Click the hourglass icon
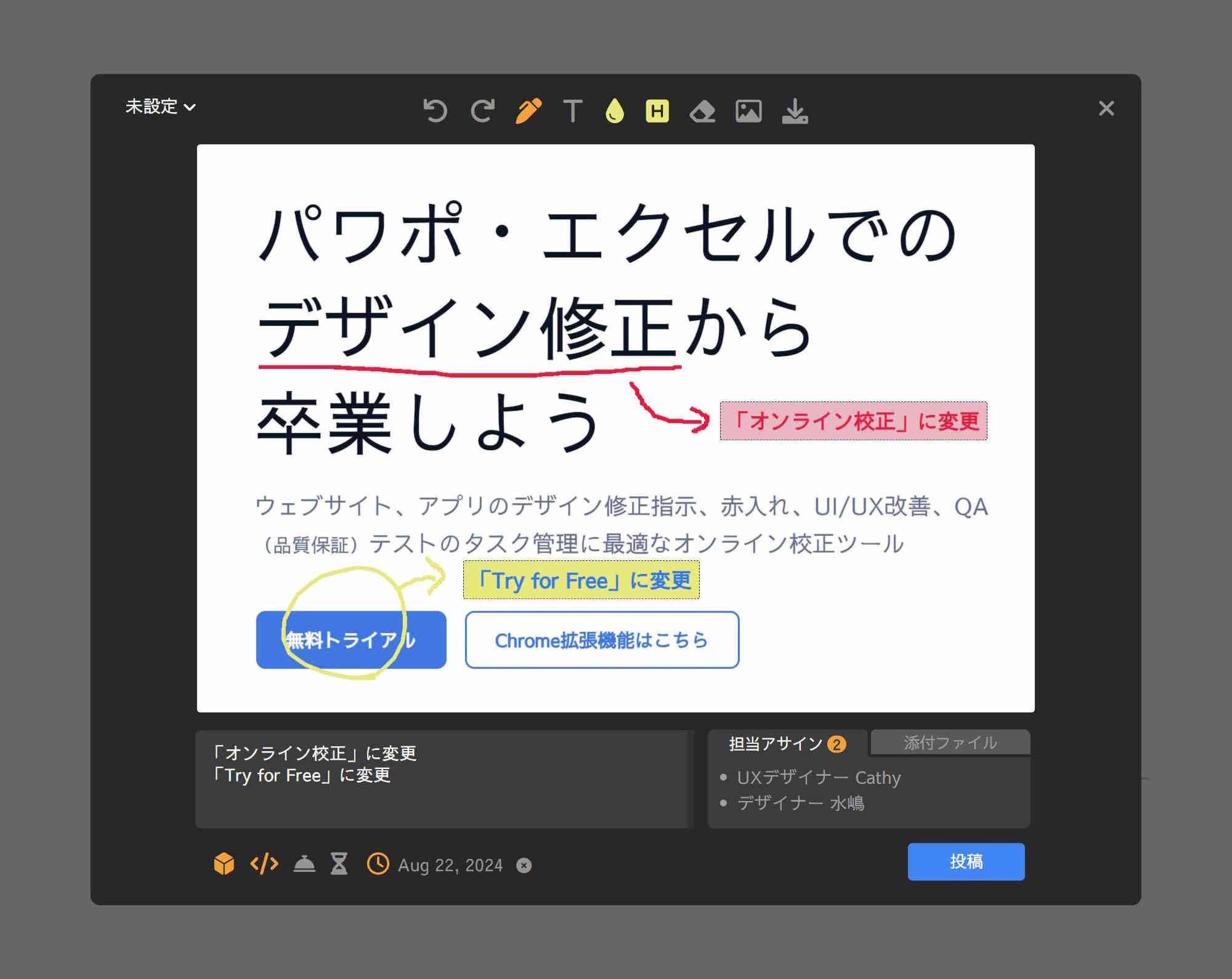Viewport: 1232px width, 979px height. coord(339,864)
